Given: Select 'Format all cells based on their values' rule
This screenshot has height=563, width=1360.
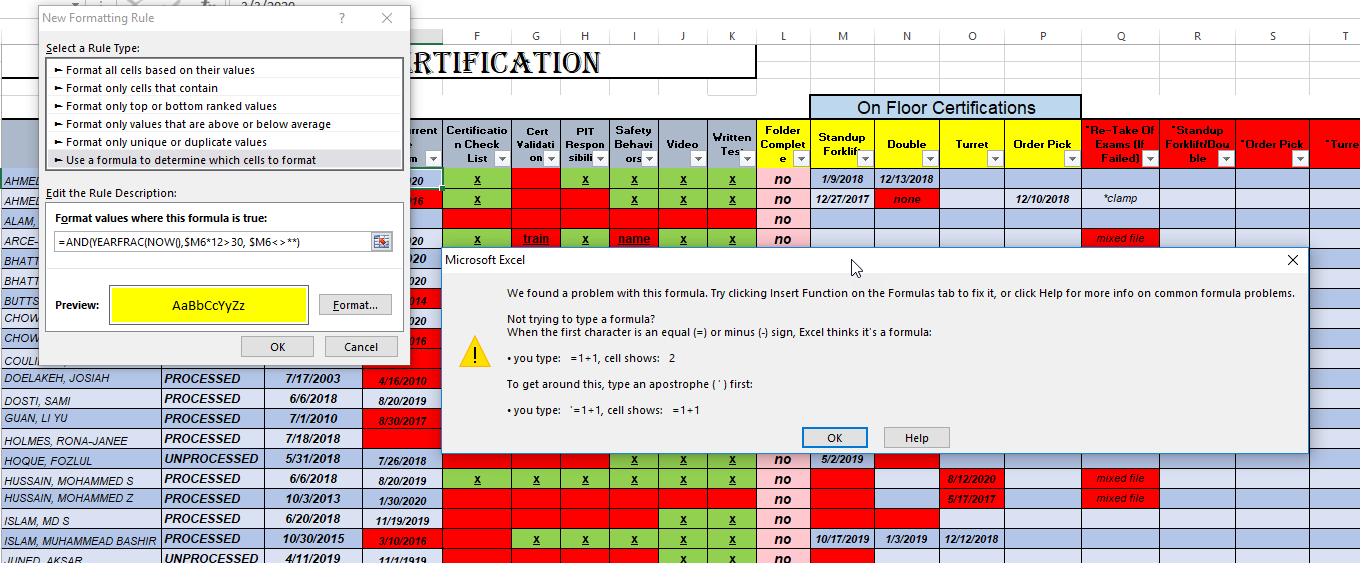Looking at the screenshot, I should (224, 70).
